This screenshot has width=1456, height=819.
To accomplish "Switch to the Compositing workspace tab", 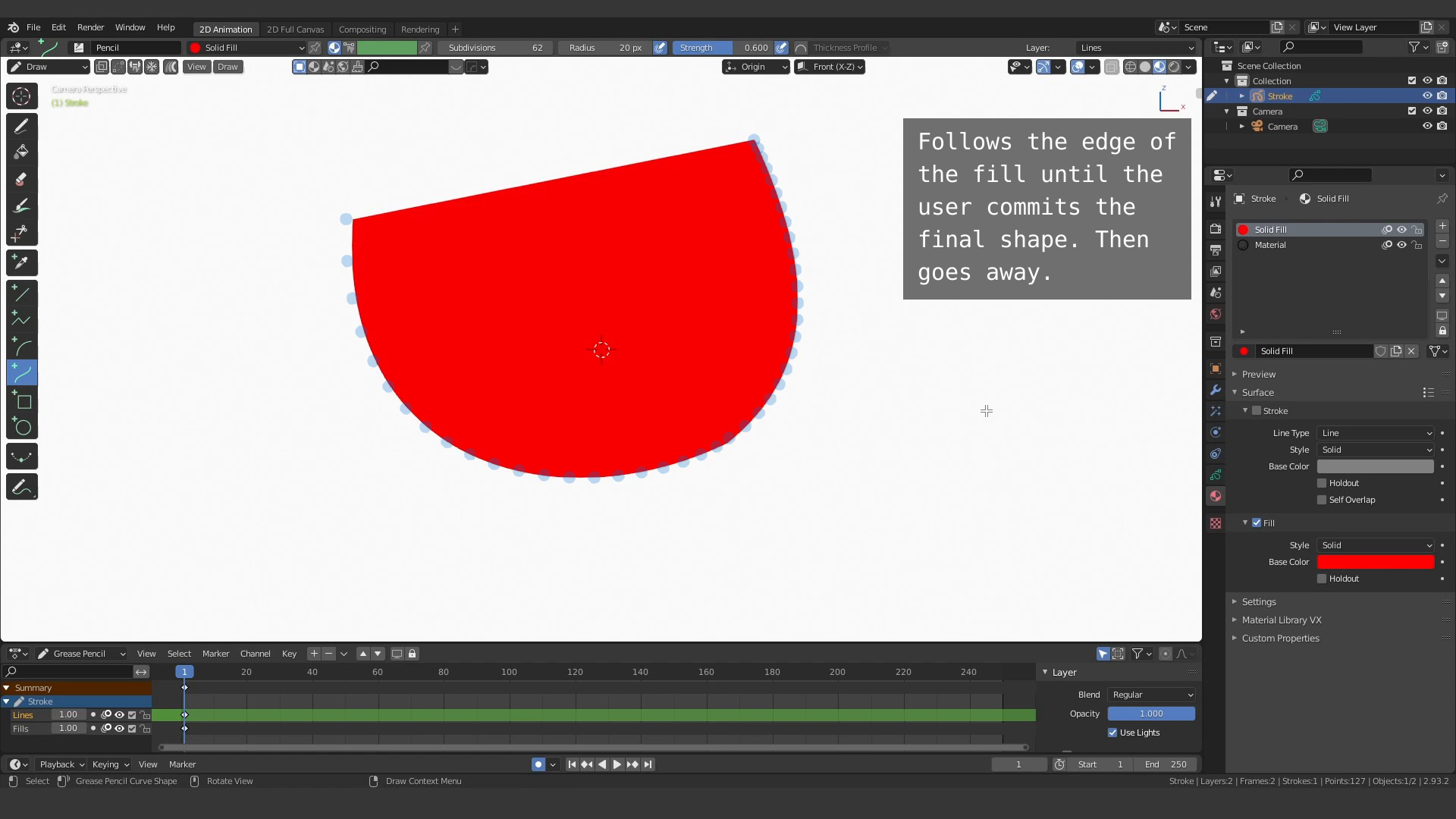I will pyautogui.click(x=362, y=29).
